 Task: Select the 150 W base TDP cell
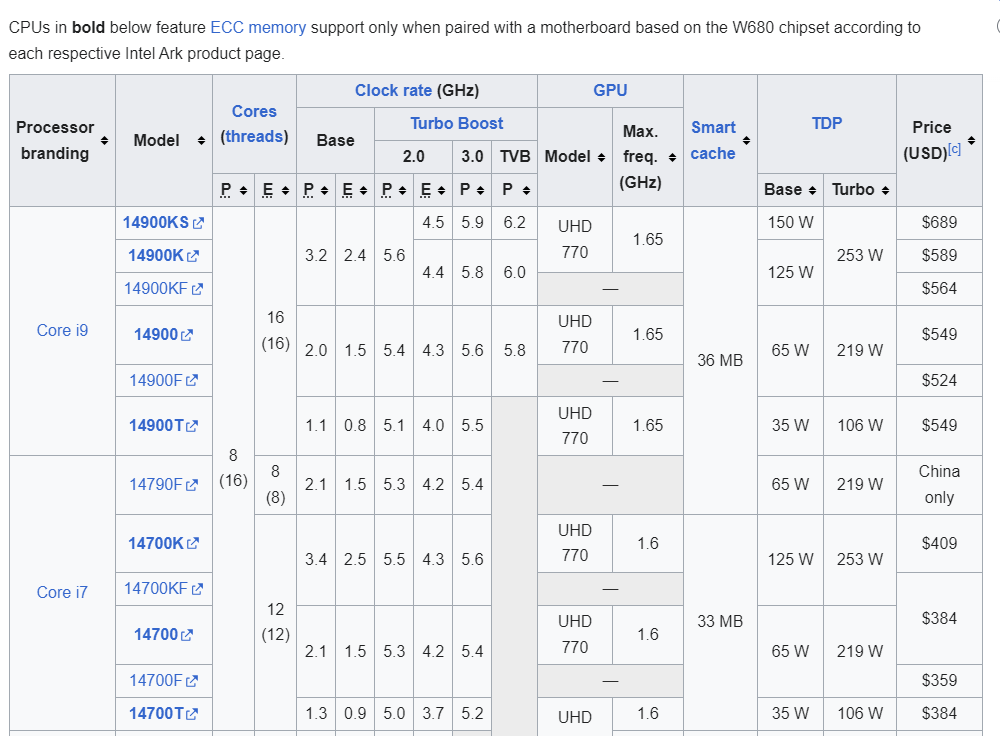790,223
